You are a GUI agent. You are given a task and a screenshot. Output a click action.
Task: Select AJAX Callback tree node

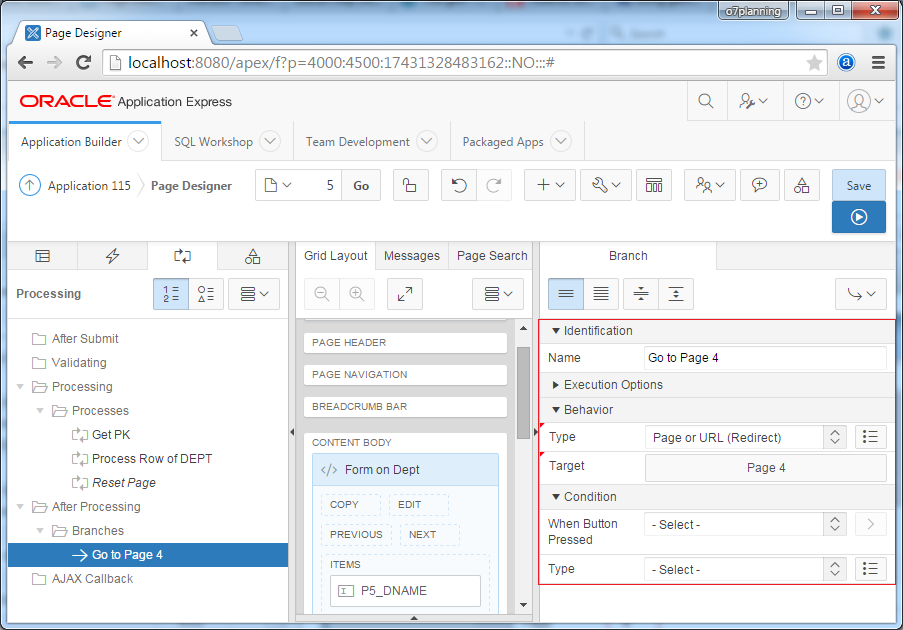click(x=92, y=579)
